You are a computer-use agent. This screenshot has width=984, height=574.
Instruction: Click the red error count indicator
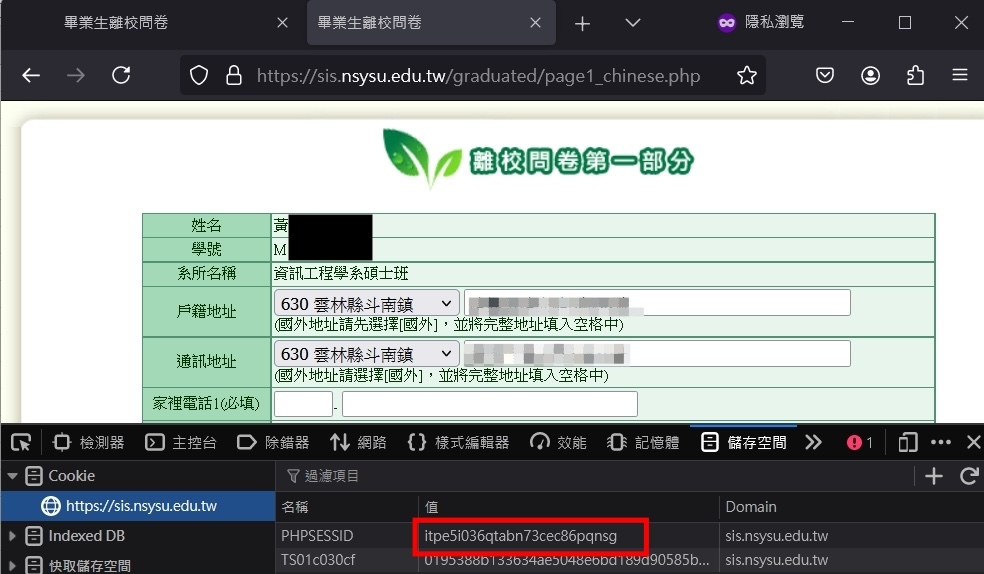pyautogui.click(x=860, y=443)
